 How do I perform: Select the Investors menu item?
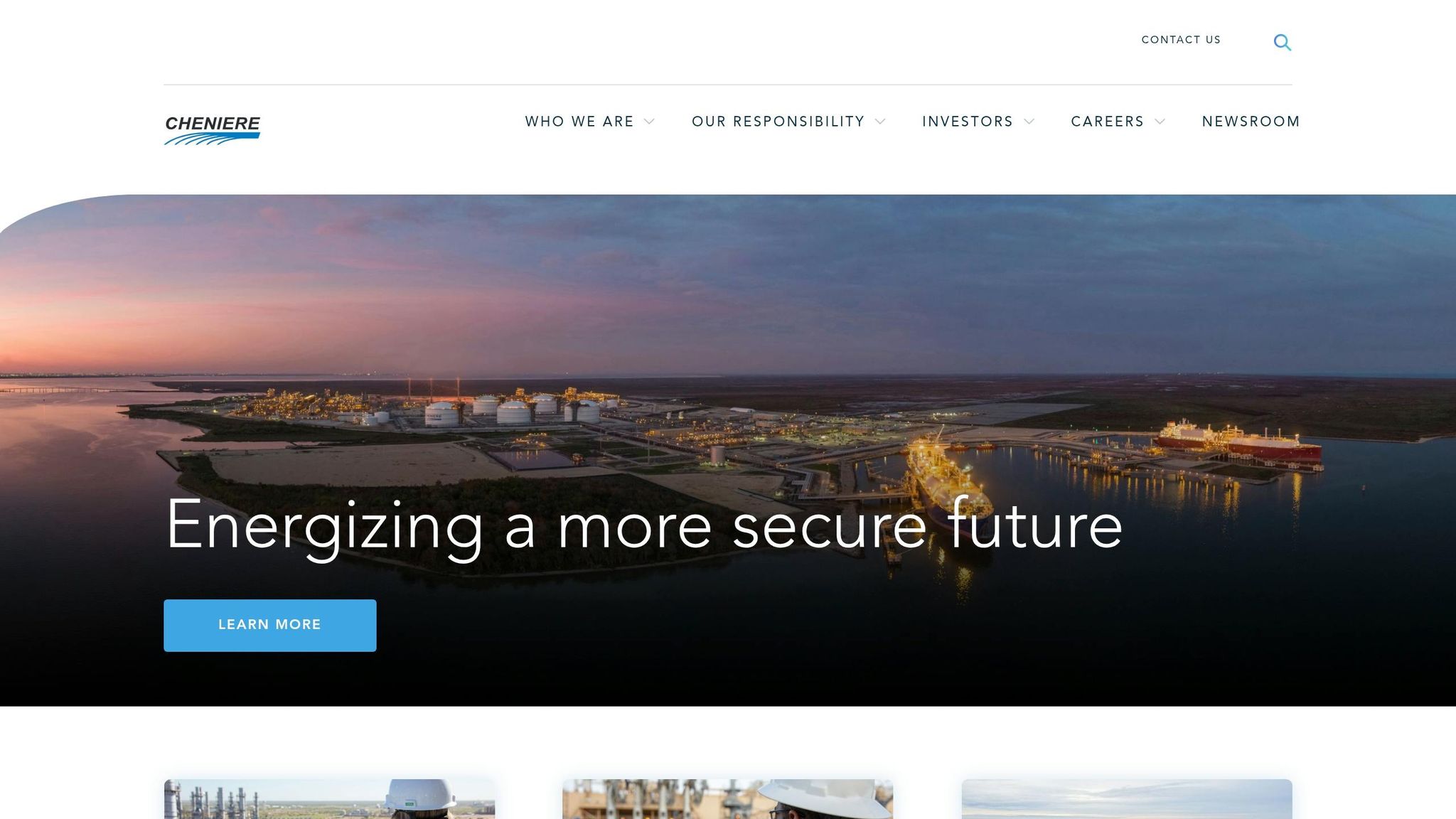click(968, 122)
